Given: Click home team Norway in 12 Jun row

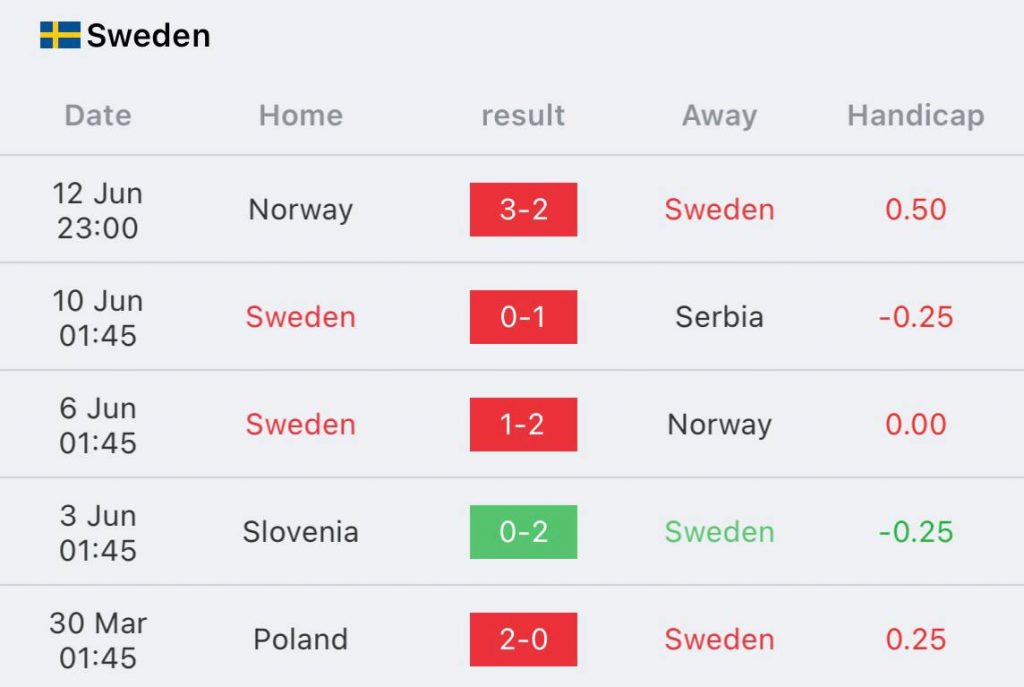Looking at the screenshot, I should pyautogui.click(x=300, y=210).
